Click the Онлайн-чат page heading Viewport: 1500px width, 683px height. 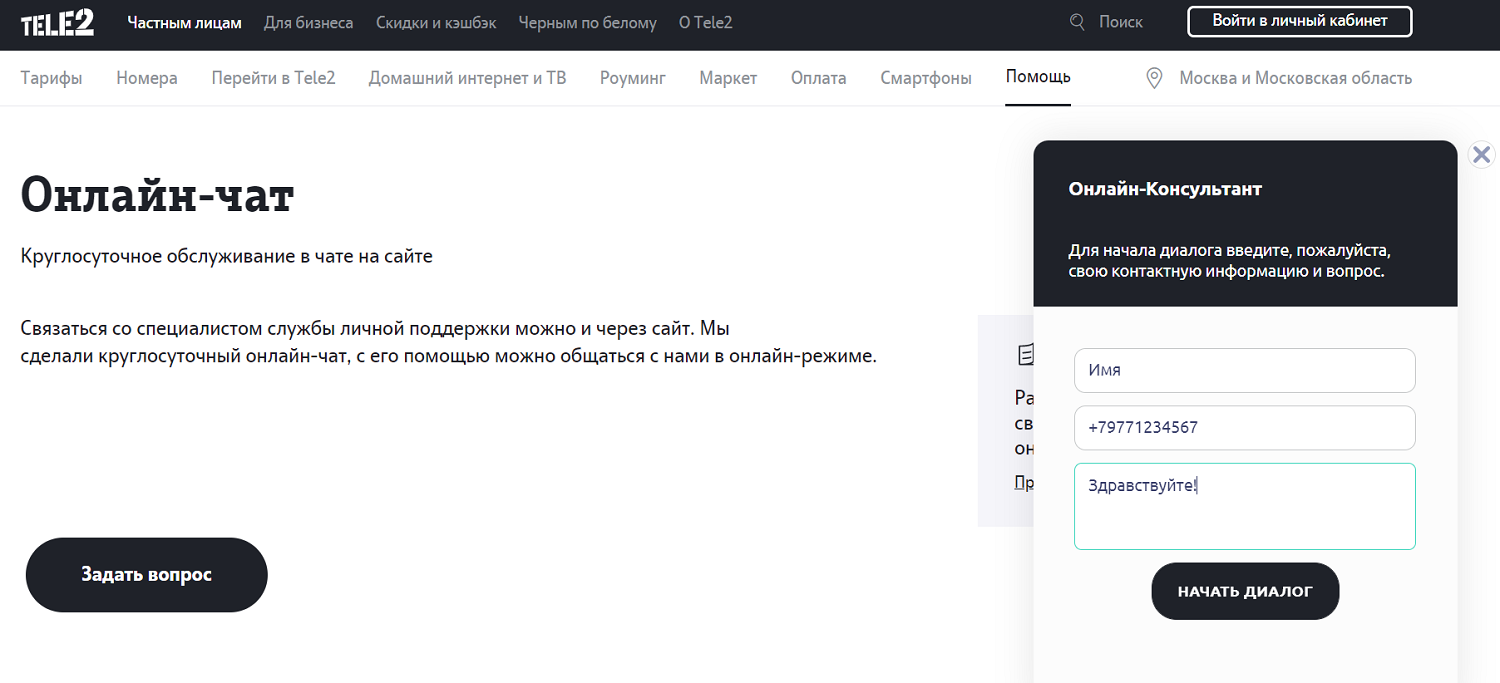(x=157, y=195)
